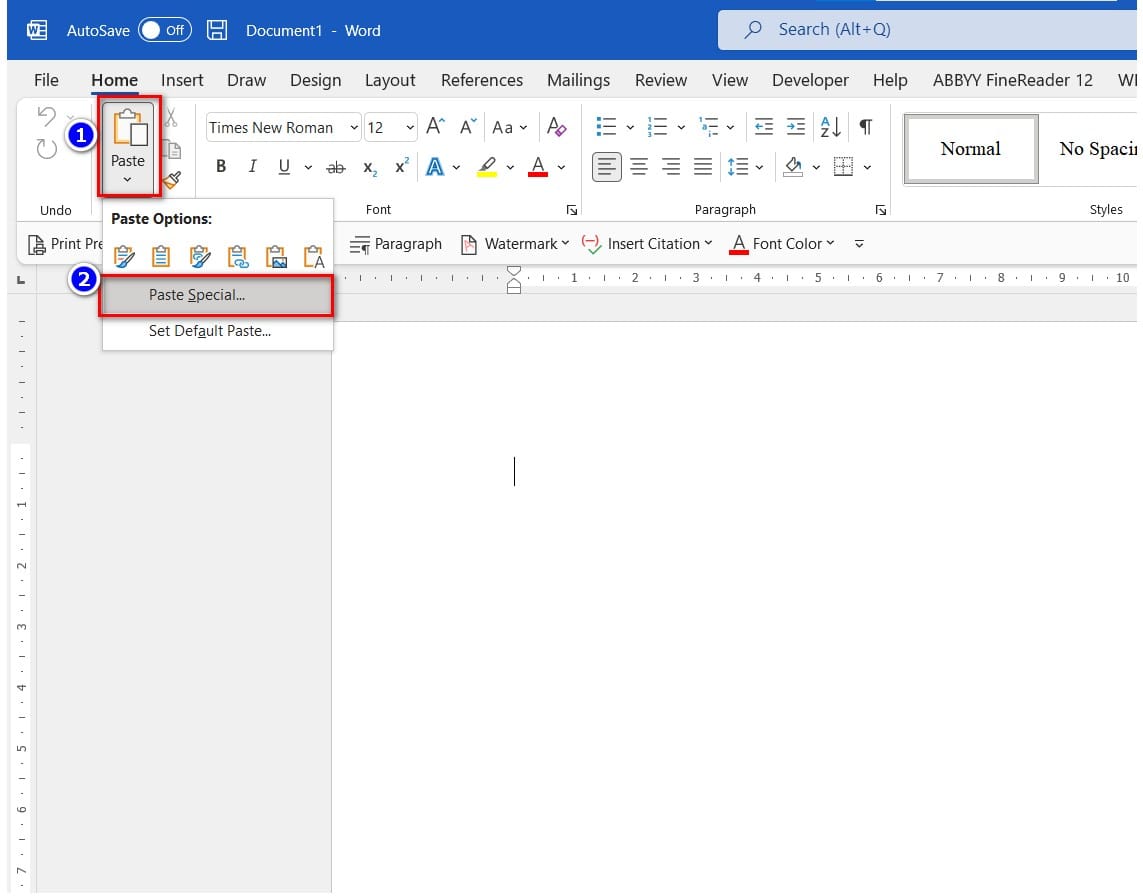Screen dimensions: 1143x896
Task: Click the Justify alignment icon
Action: click(x=703, y=167)
